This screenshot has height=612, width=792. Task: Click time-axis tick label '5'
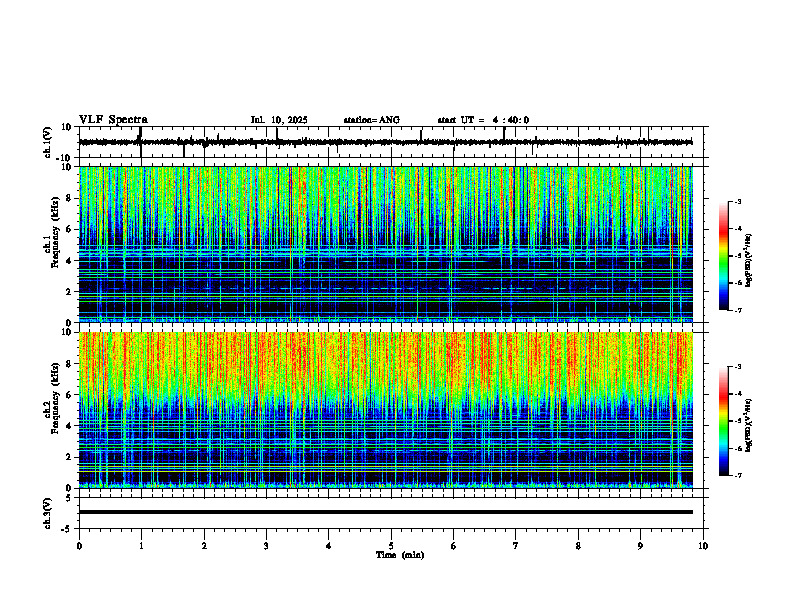click(391, 546)
